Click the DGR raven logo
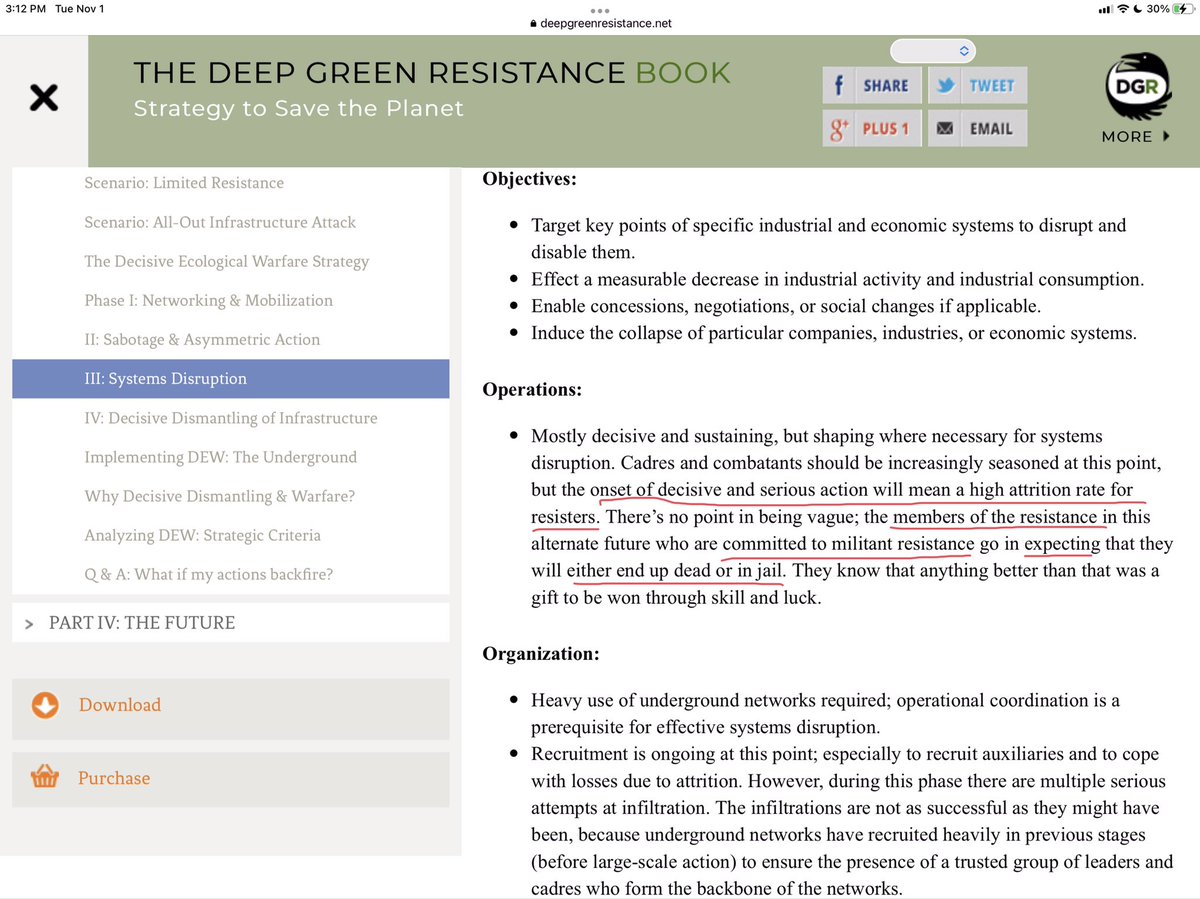 [1135, 85]
